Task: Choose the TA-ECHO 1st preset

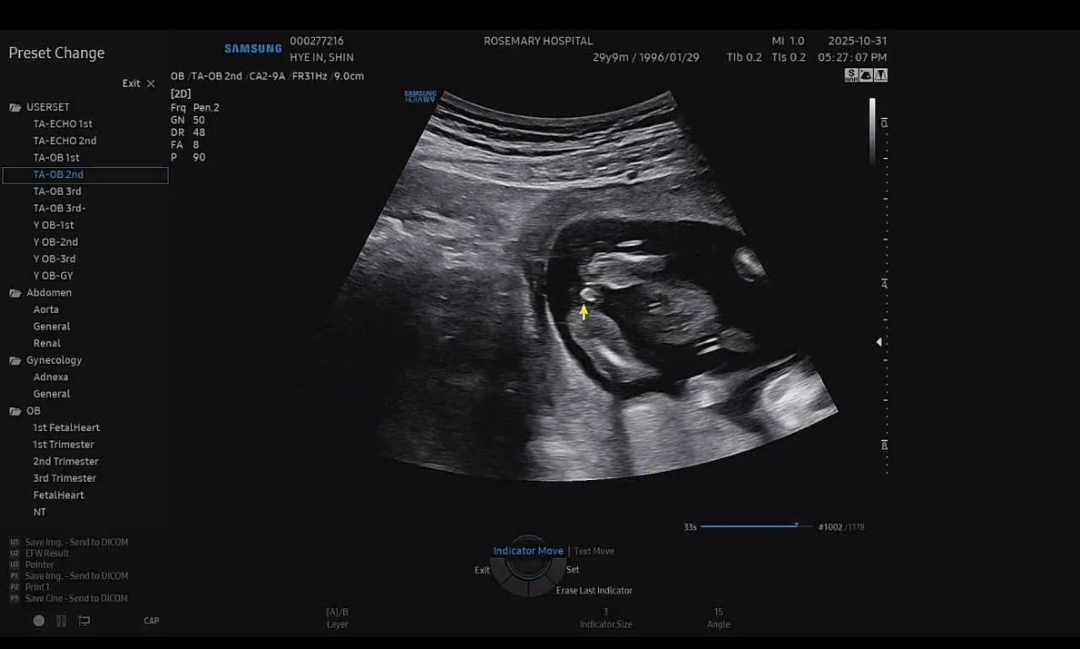Action: tap(62, 124)
